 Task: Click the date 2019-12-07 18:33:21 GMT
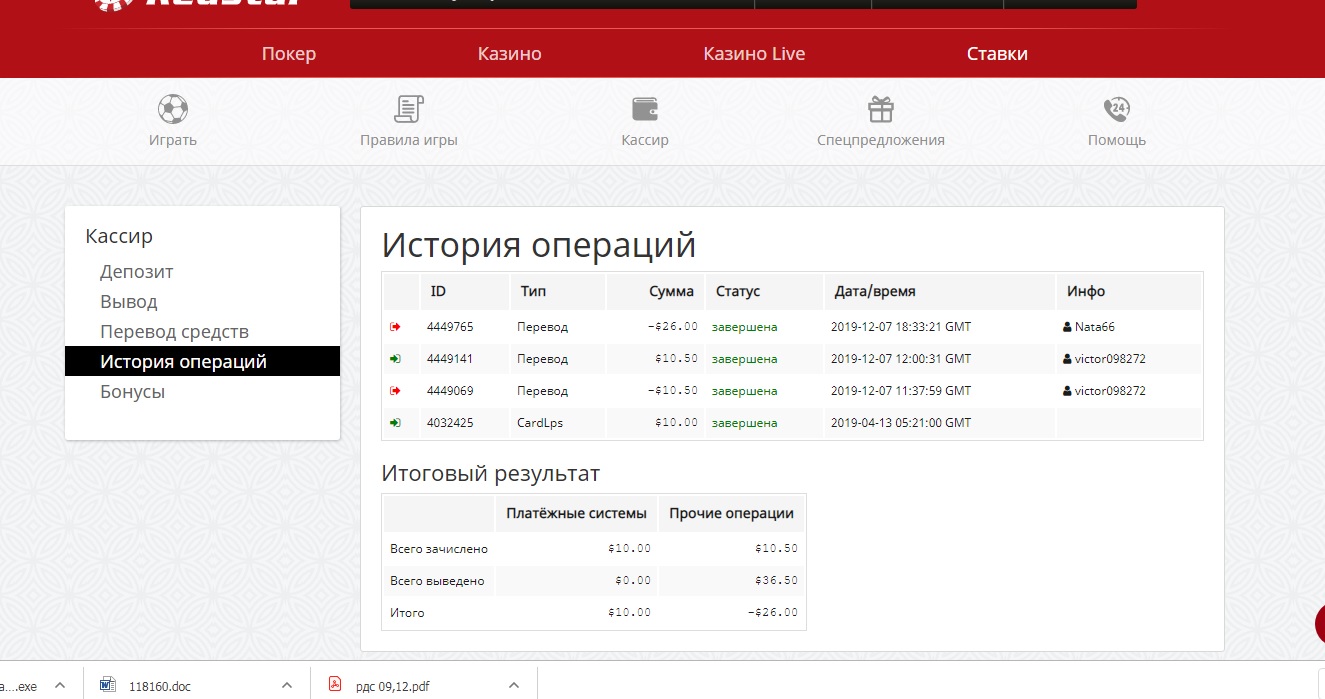pos(901,327)
